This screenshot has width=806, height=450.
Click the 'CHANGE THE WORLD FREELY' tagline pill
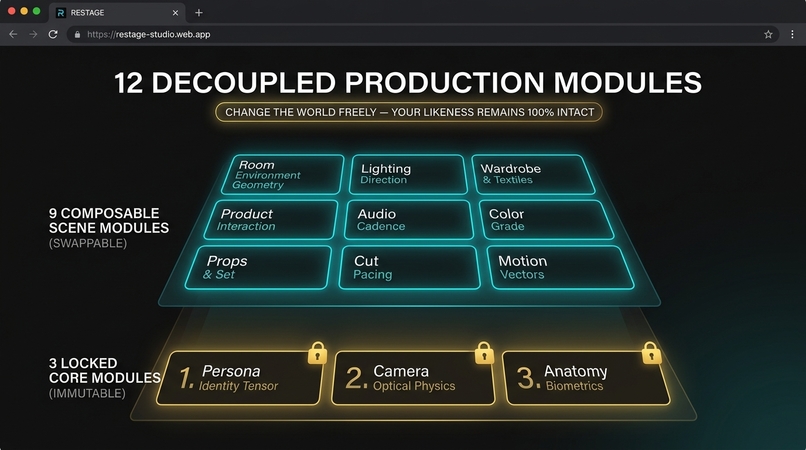[x=409, y=112]
